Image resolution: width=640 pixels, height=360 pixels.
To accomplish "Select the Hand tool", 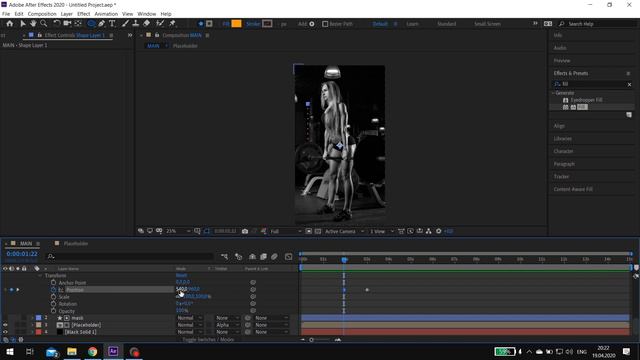I will [33, 24].
